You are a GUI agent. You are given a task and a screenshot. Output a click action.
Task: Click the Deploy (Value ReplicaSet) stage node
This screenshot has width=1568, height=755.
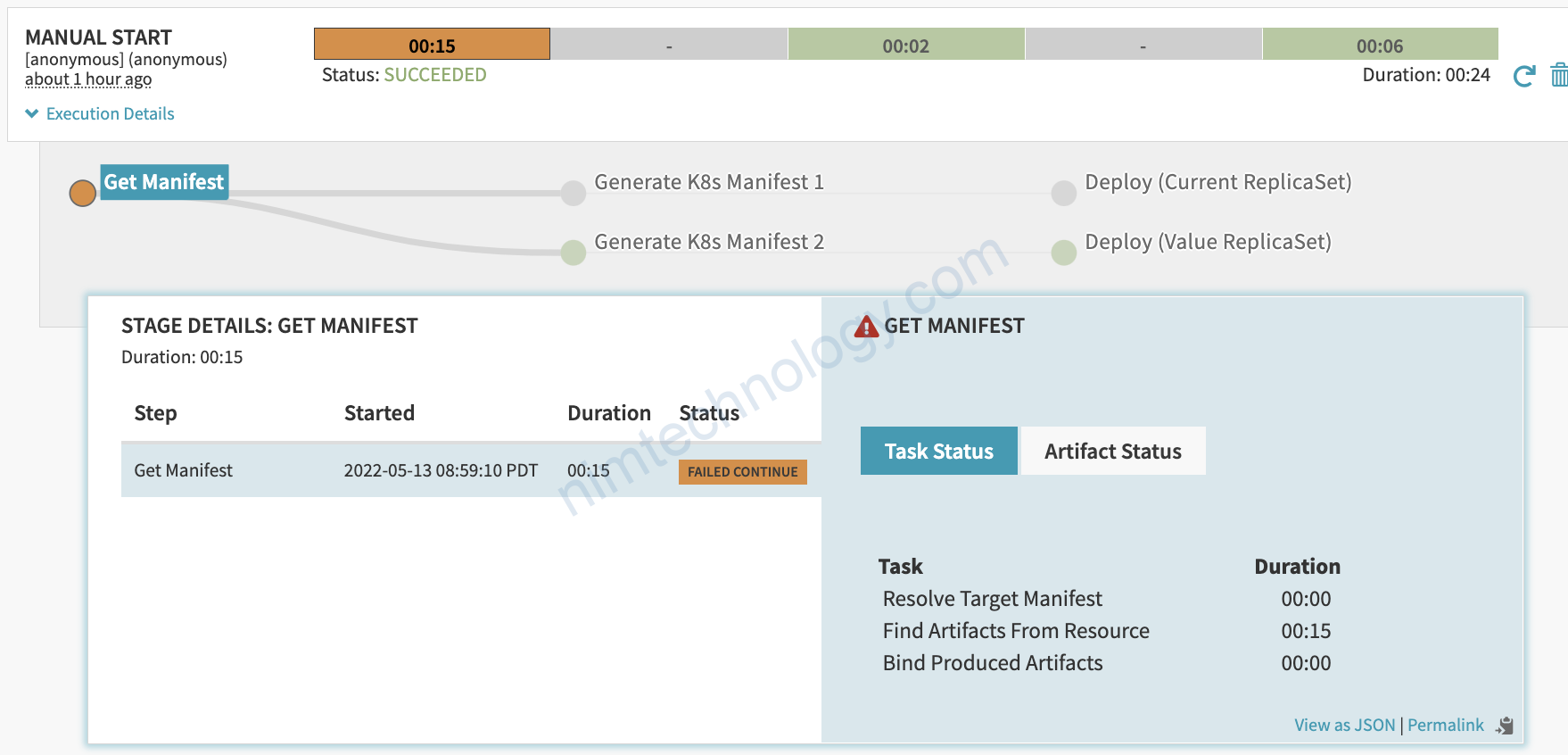tap(1064, 253)
